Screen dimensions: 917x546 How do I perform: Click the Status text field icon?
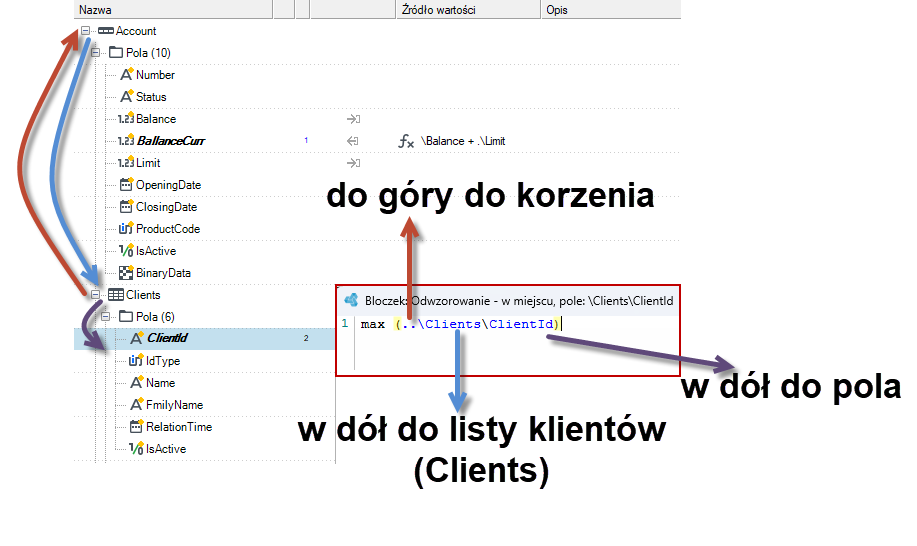point(126,96)
